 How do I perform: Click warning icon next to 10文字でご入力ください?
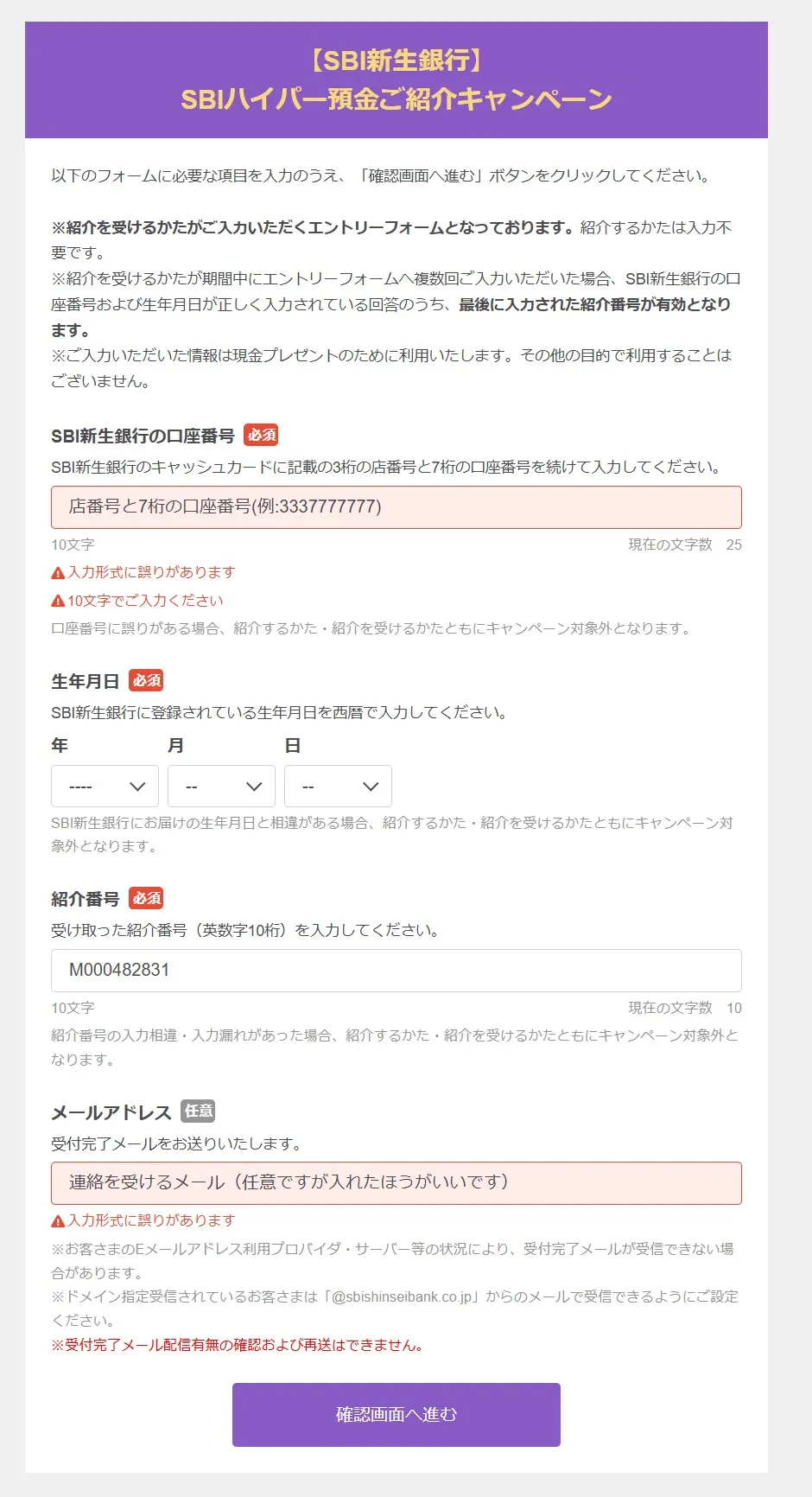pos(58,601)
